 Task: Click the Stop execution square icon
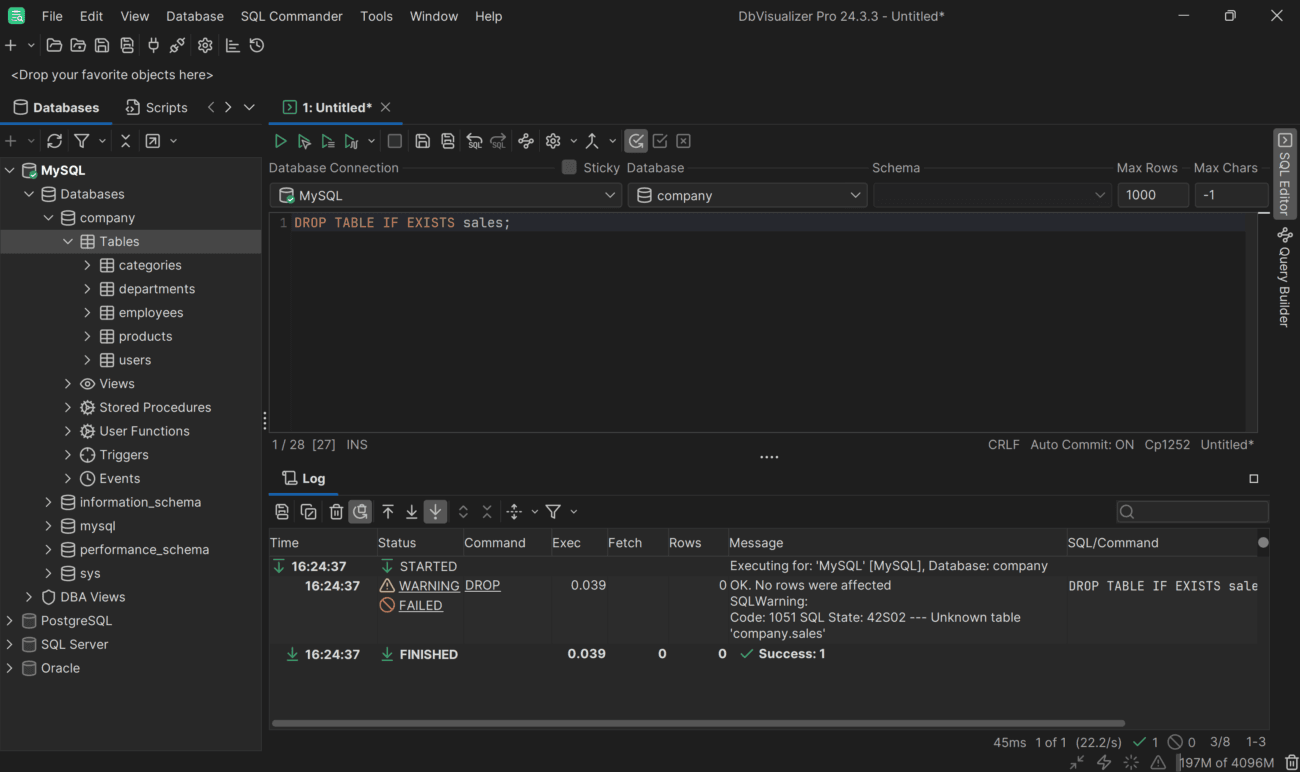coord(395,141)
